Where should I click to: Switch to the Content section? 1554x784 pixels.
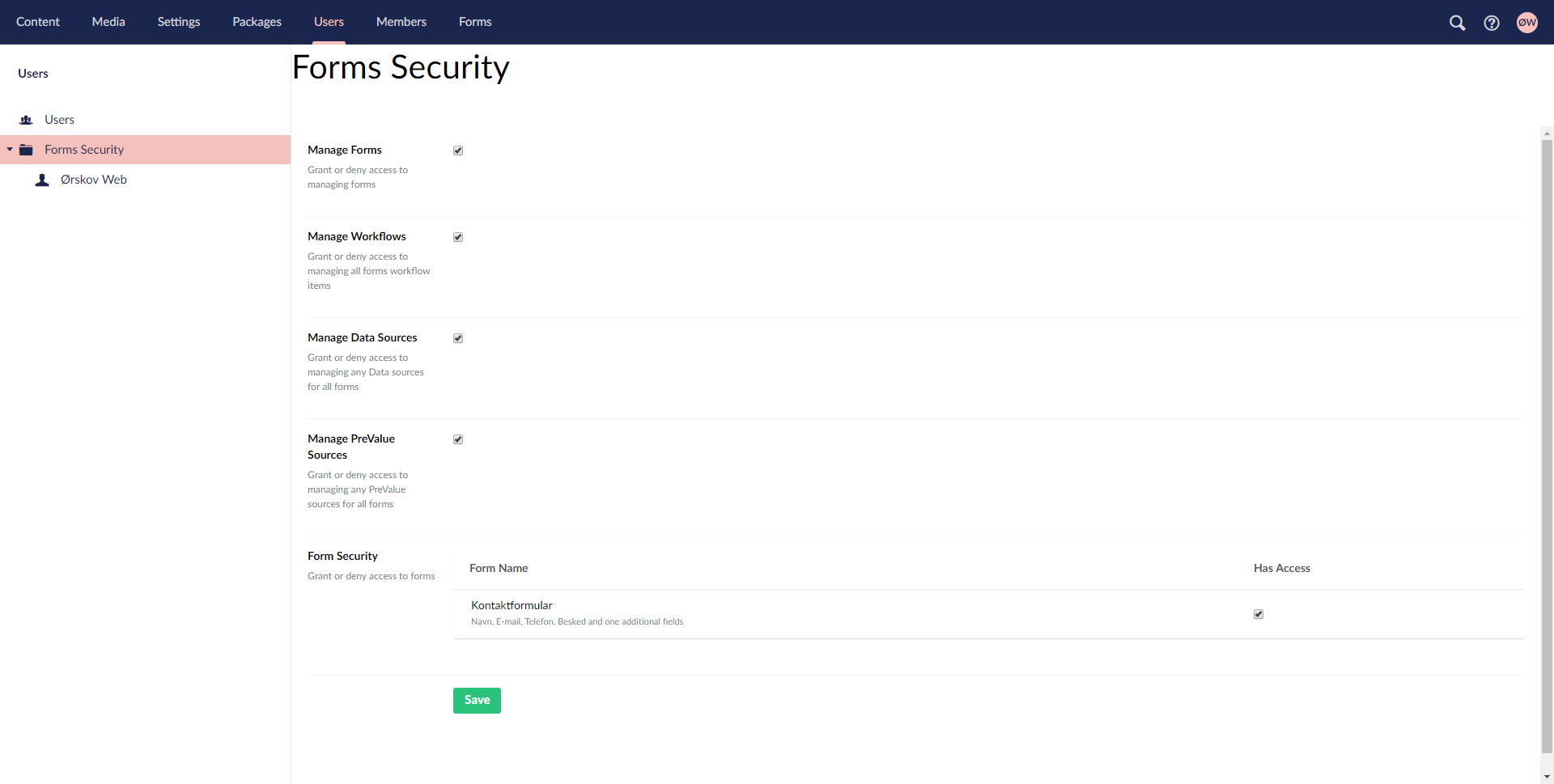[37, 22]
